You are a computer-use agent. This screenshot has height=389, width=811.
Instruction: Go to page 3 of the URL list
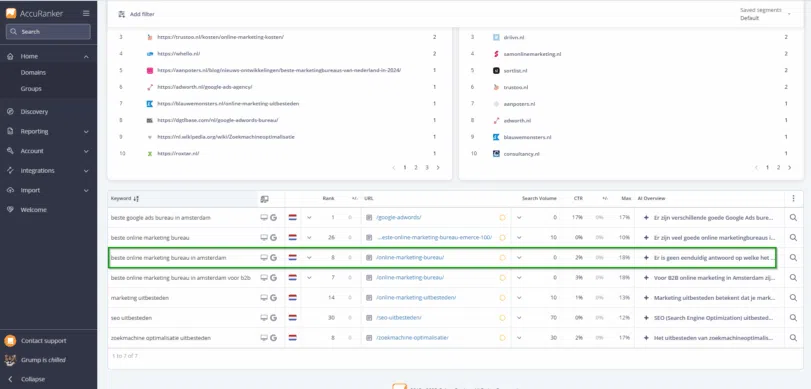pyautogui.click(x=427, y=168)
